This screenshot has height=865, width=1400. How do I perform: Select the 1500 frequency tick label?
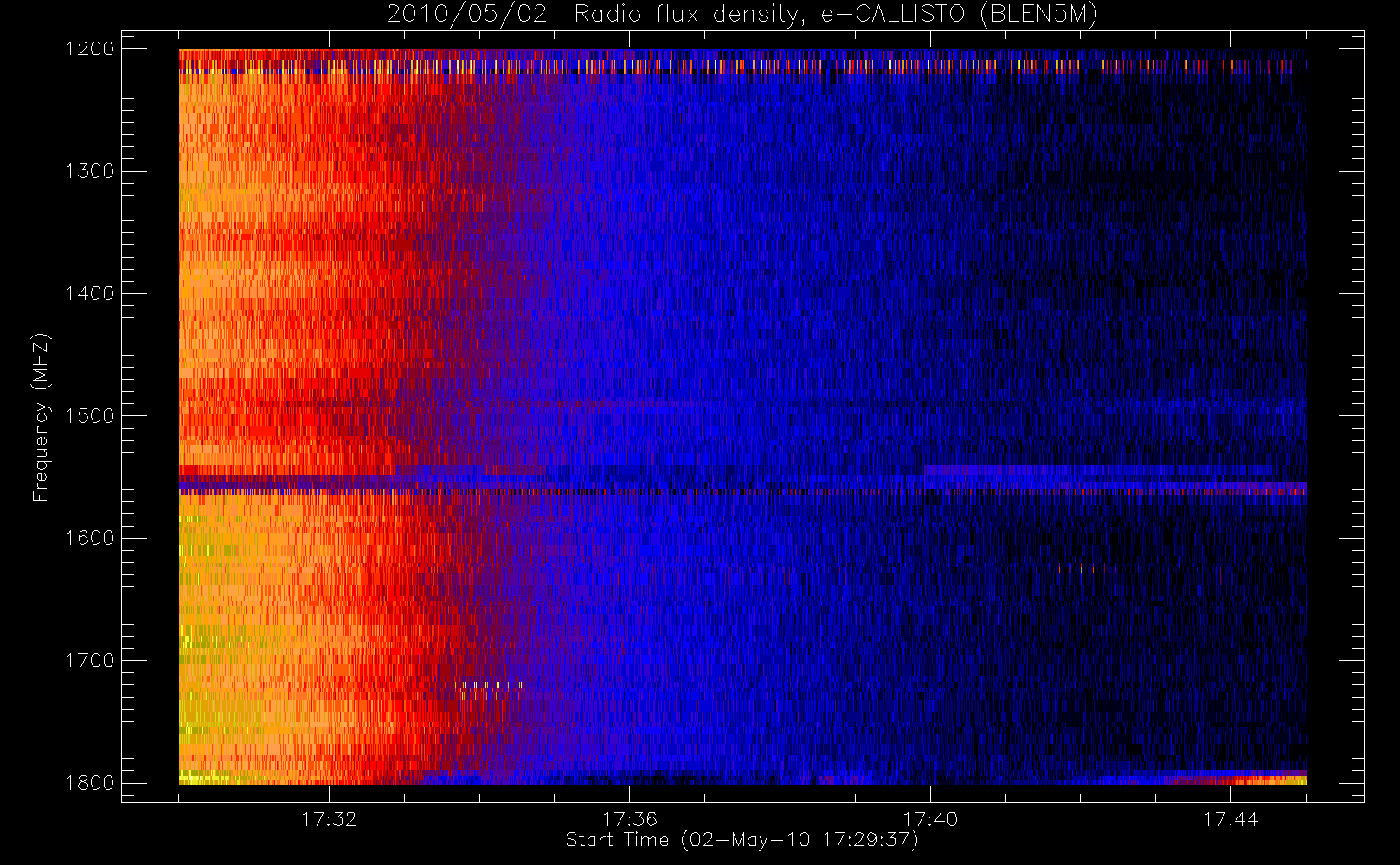pyautogui.click(x=90, y=416)
